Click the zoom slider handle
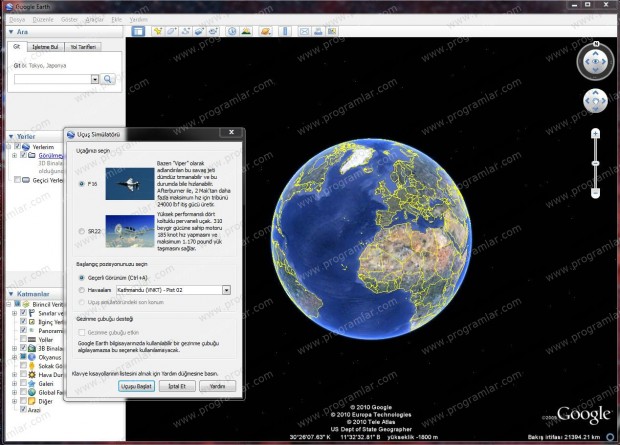Image resolution: width=620 pixels, height=445 pixels. pyautogui.click(x=595, y=163)
